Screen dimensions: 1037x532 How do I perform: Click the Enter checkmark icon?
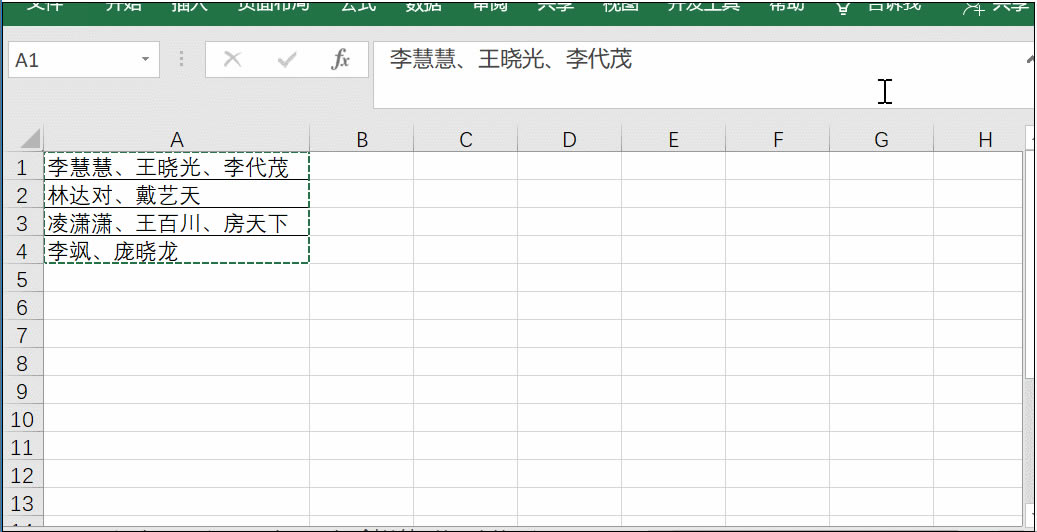[x=287, y=60]
